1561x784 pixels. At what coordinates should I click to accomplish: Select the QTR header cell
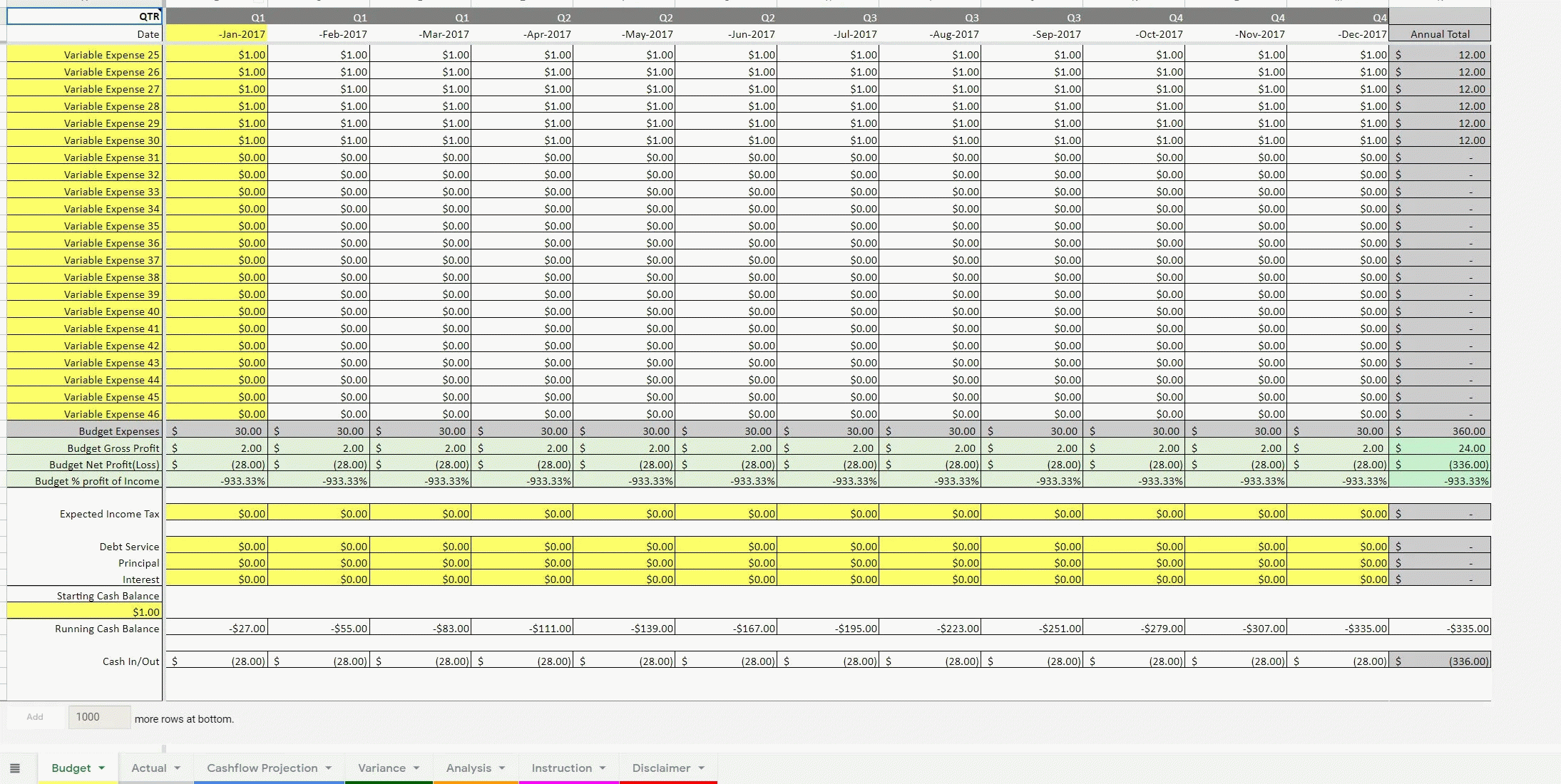click(x=84, y=16)
